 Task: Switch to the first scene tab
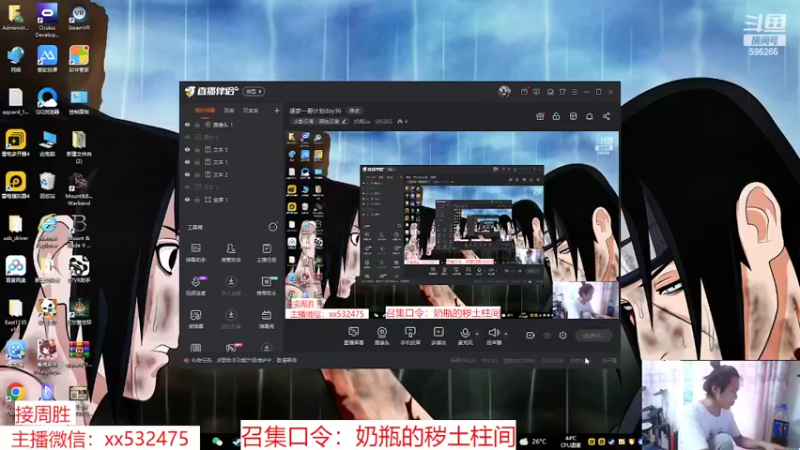point(205,111)
